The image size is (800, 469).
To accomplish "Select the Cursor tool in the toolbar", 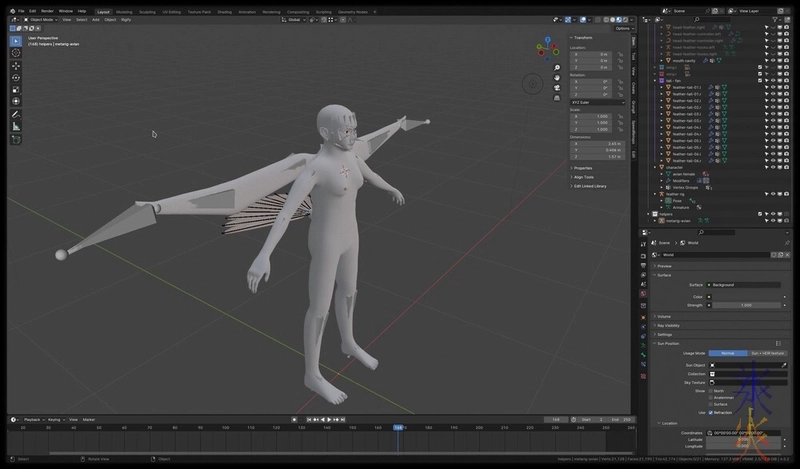I will [x=16, y=52].
